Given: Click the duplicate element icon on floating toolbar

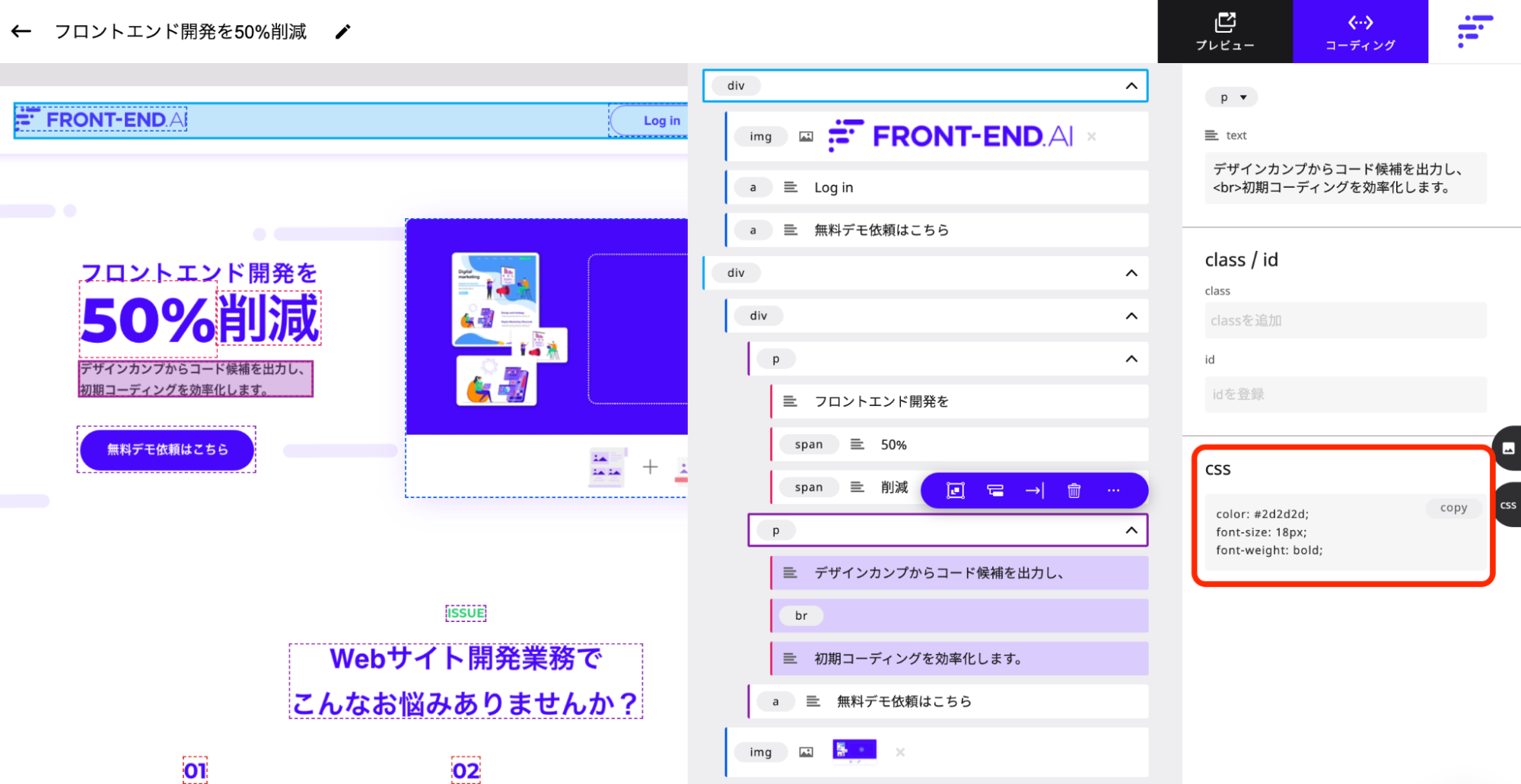Looking at the screenshot, I should (x=994, y=490).
